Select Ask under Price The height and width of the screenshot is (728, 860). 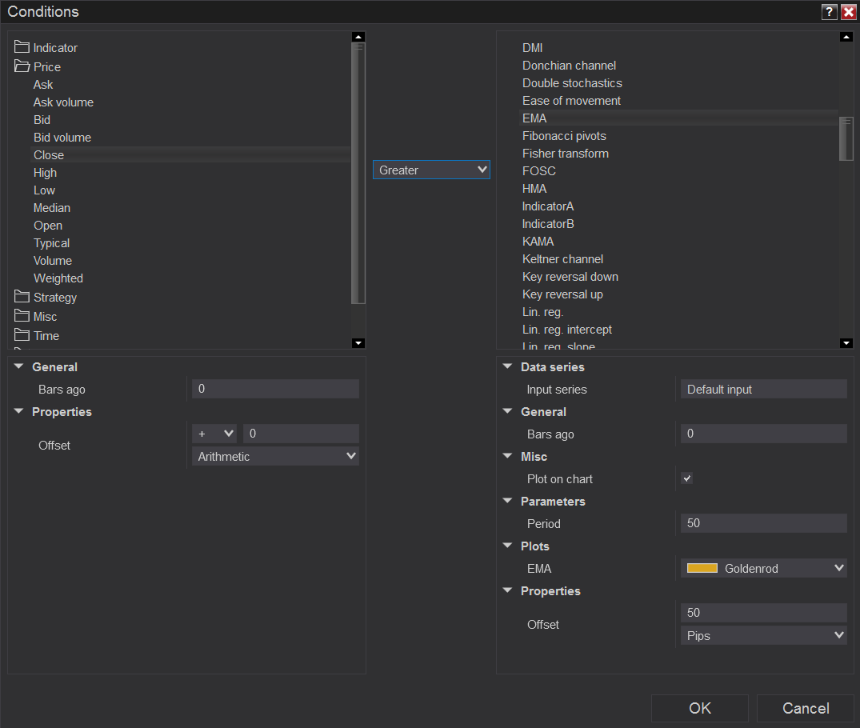click(x=43, y=84)
